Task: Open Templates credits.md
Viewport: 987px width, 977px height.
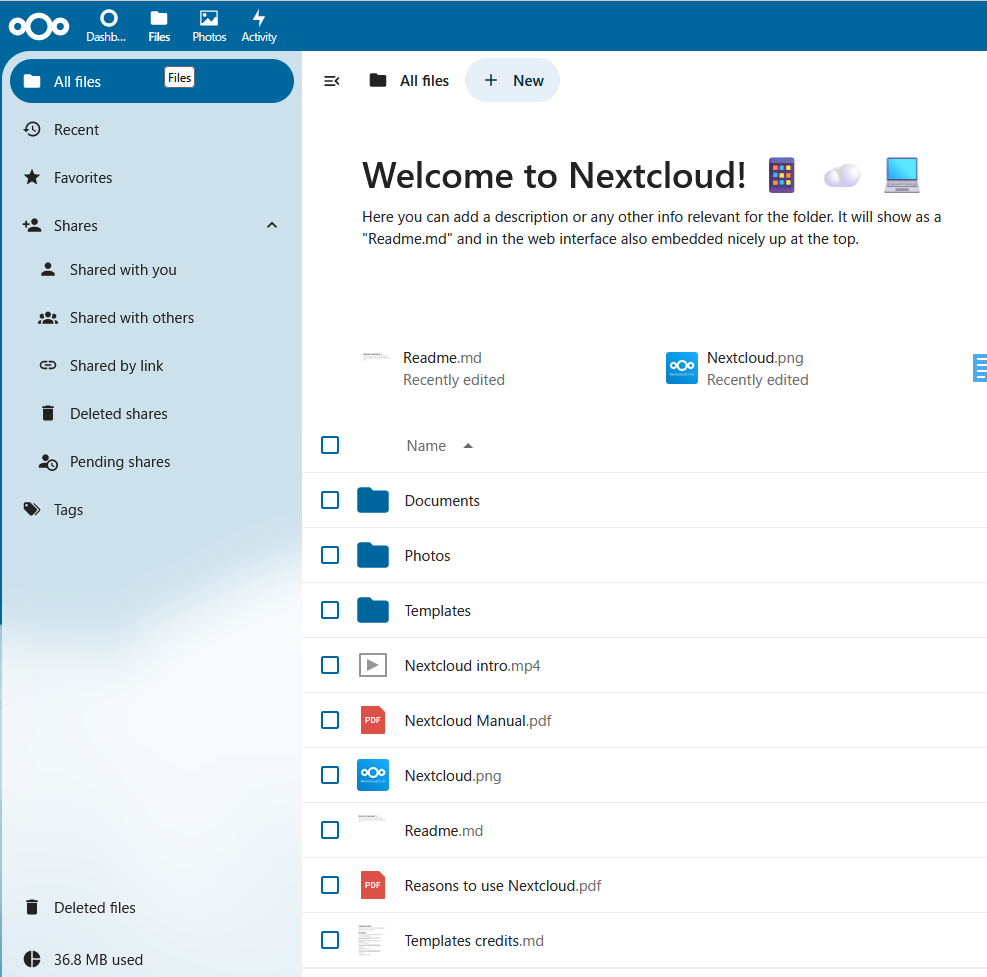Action: pos(474,940)
